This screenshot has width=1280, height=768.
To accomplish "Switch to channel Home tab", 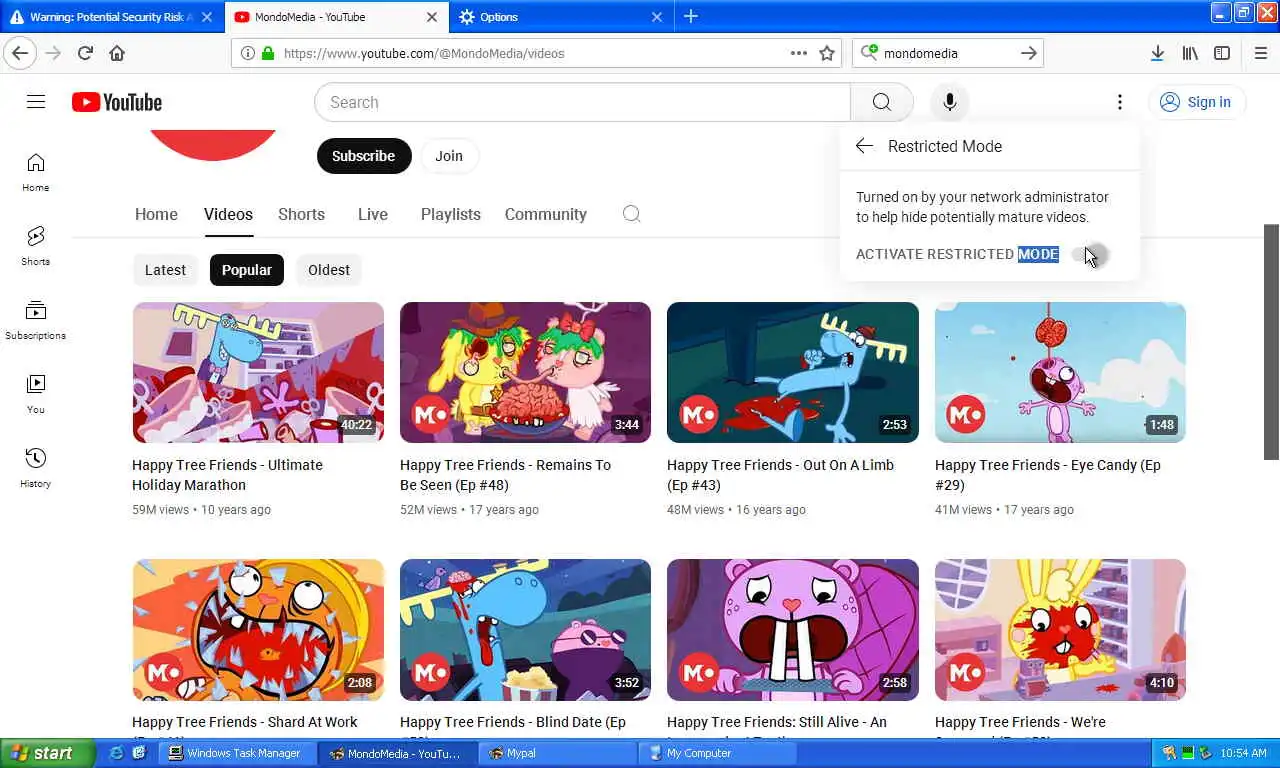I will (156, 214).
